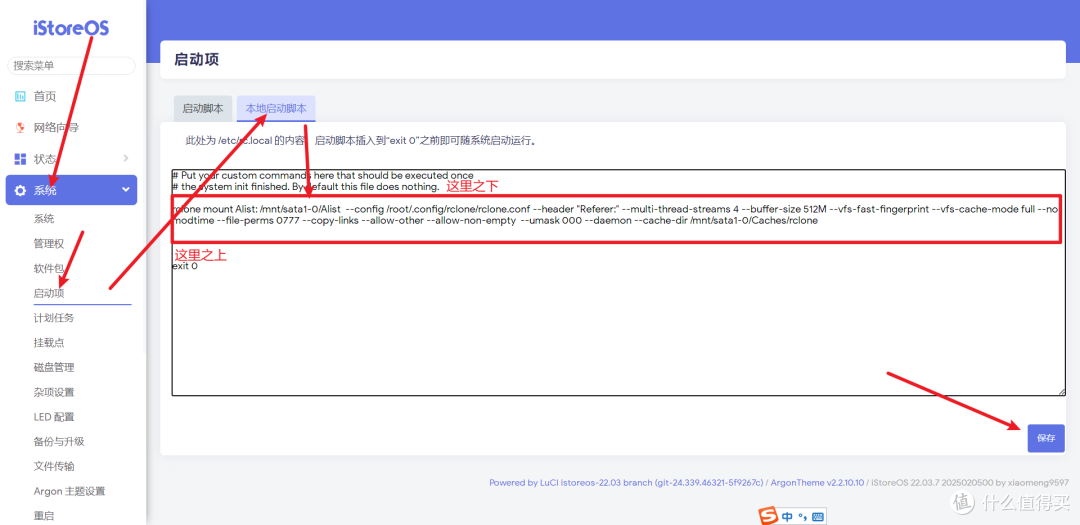The height and width of the screenshot is (525, 1080).
Task: Open 重启 submenu item
Action: 43,515
